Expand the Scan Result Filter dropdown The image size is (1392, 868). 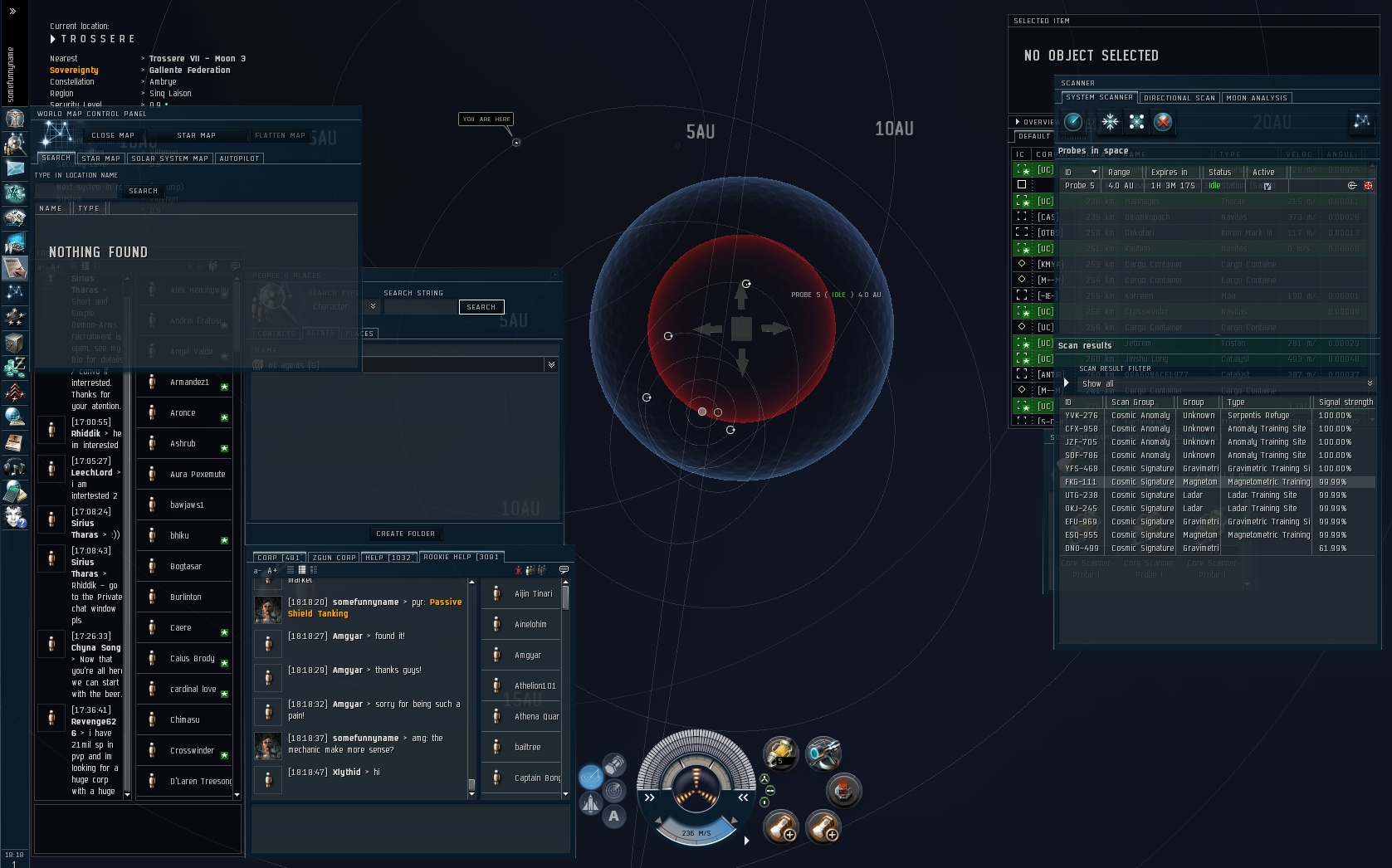(x=1370, y=383)
